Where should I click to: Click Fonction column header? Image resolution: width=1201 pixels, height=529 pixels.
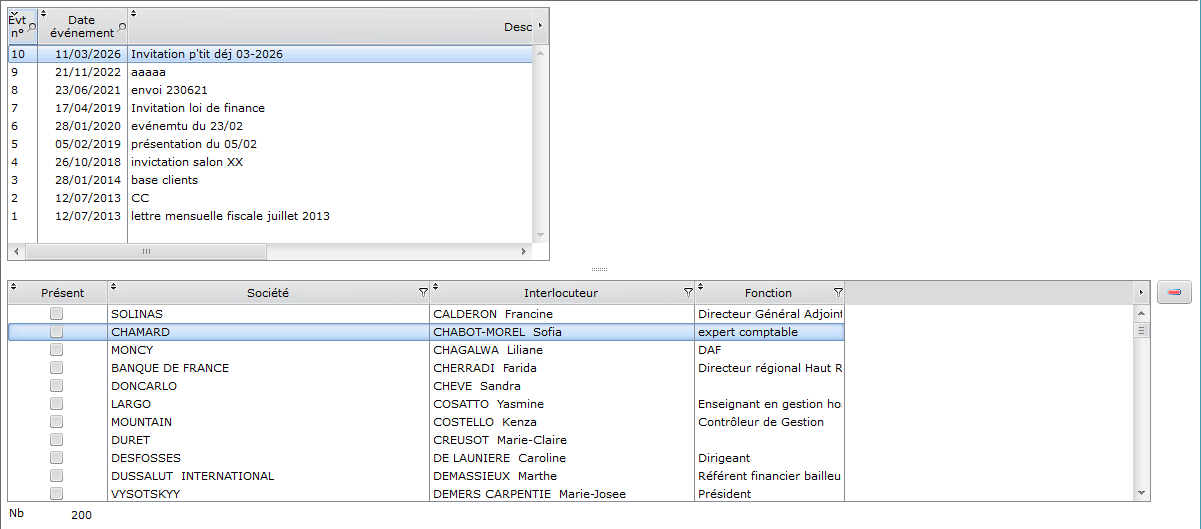pyautogui.click(x=768, y=293)
